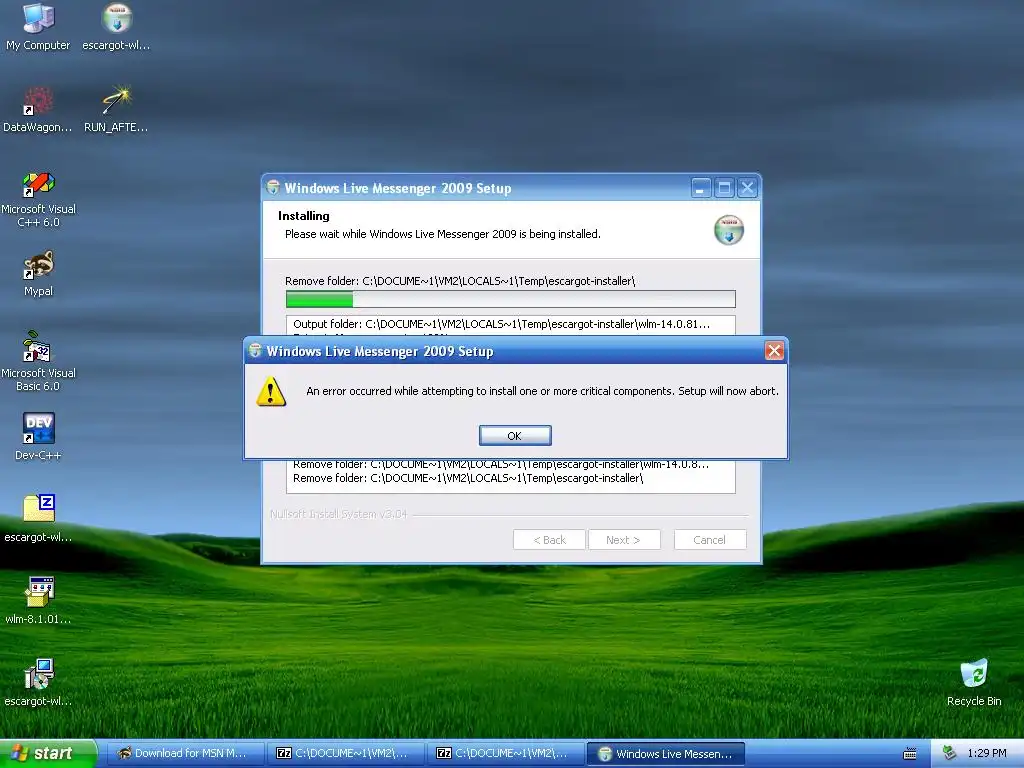
Task: Select the Dev-C++ desktop shortcut
Action: click(38, 429)
